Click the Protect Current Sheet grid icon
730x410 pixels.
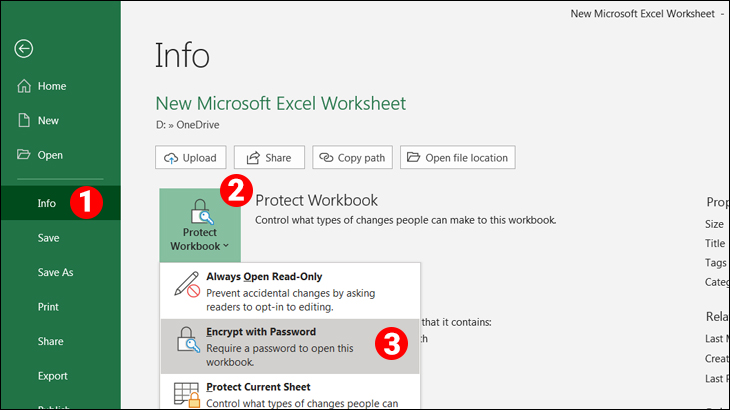coord(186,395)
